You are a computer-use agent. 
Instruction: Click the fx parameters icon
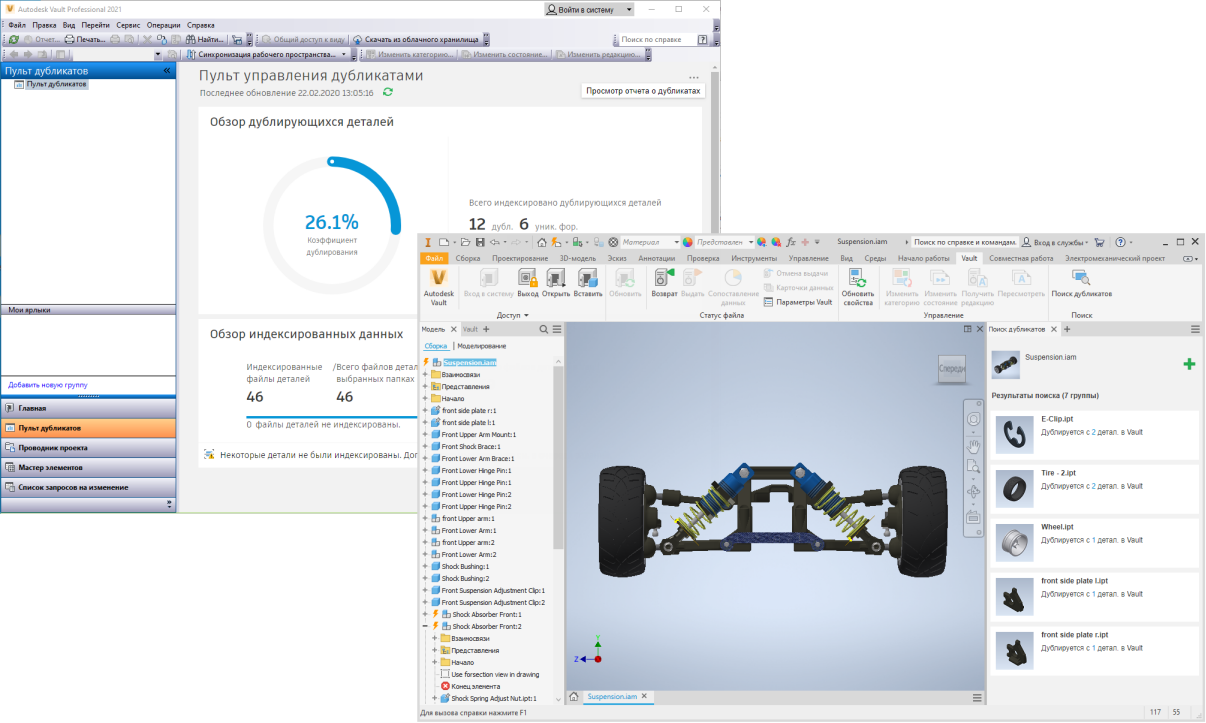(x=791, y=242)
